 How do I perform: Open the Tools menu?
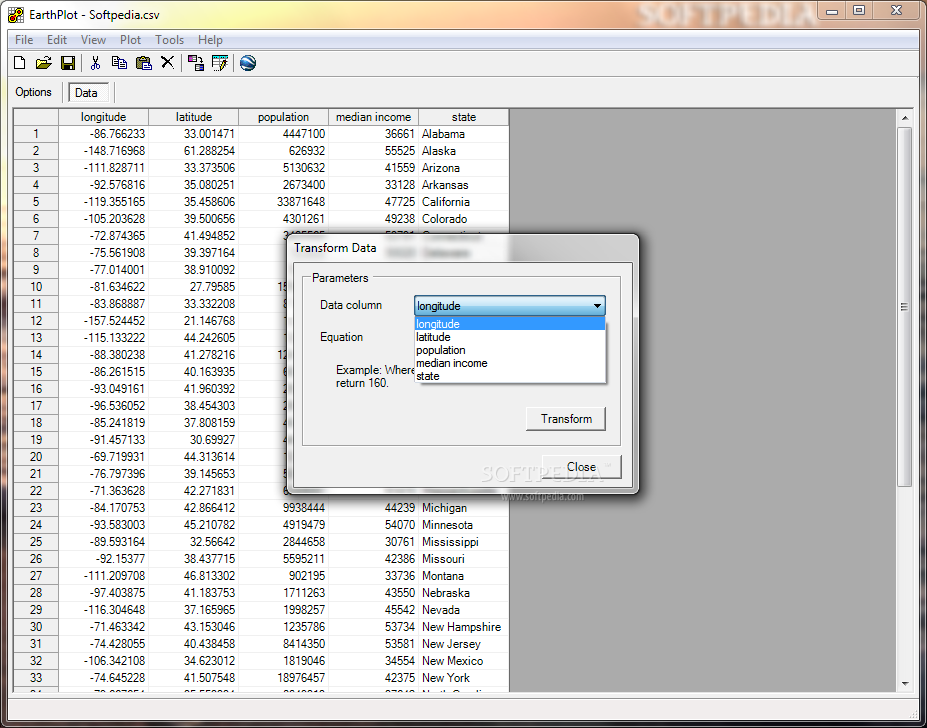tap(170, 40)
